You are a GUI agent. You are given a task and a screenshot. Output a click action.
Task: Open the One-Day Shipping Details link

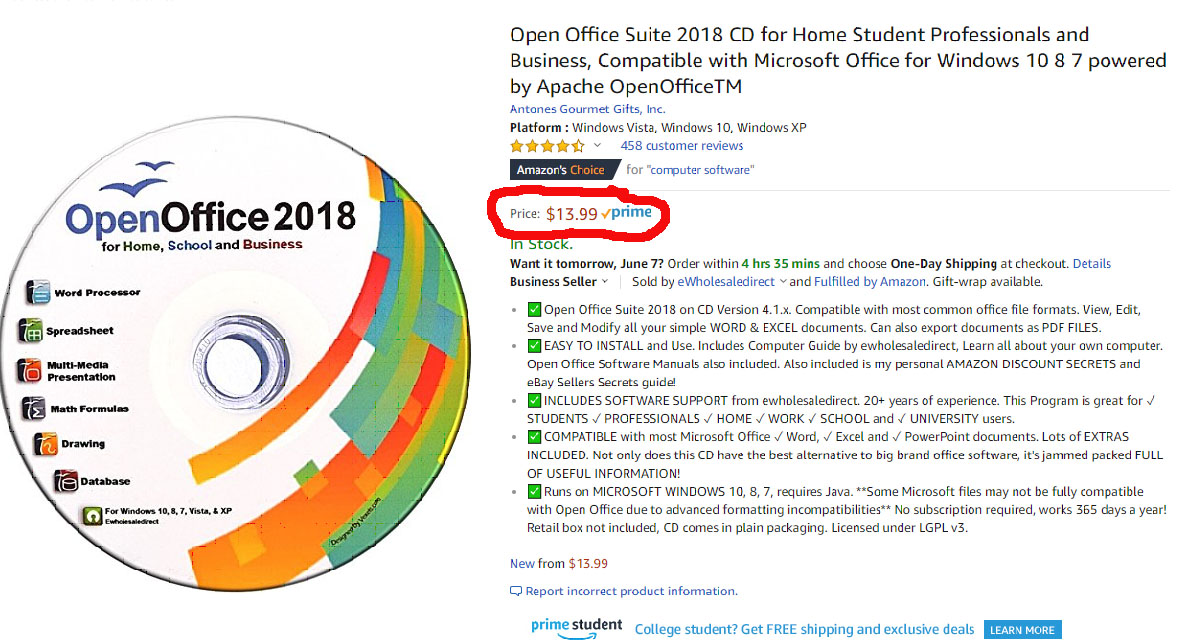pos(1091,264)
